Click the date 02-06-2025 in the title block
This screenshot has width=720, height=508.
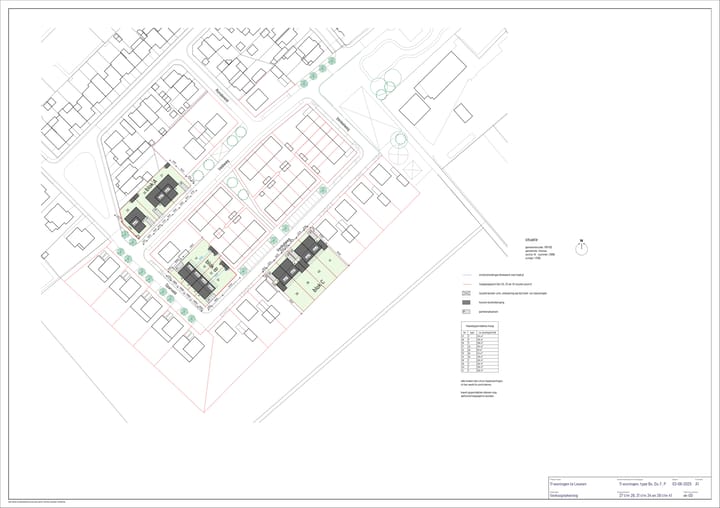point(678,482)
